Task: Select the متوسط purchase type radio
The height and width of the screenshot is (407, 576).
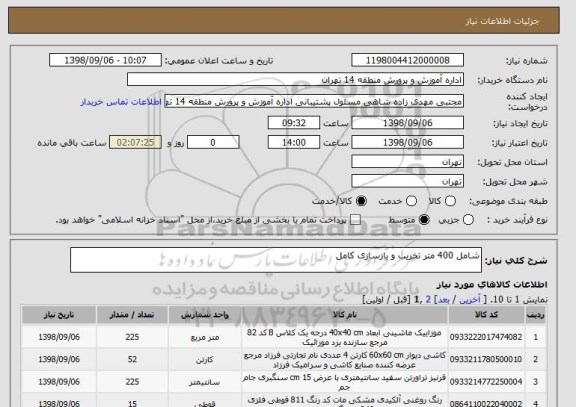Action: point(424,220)
